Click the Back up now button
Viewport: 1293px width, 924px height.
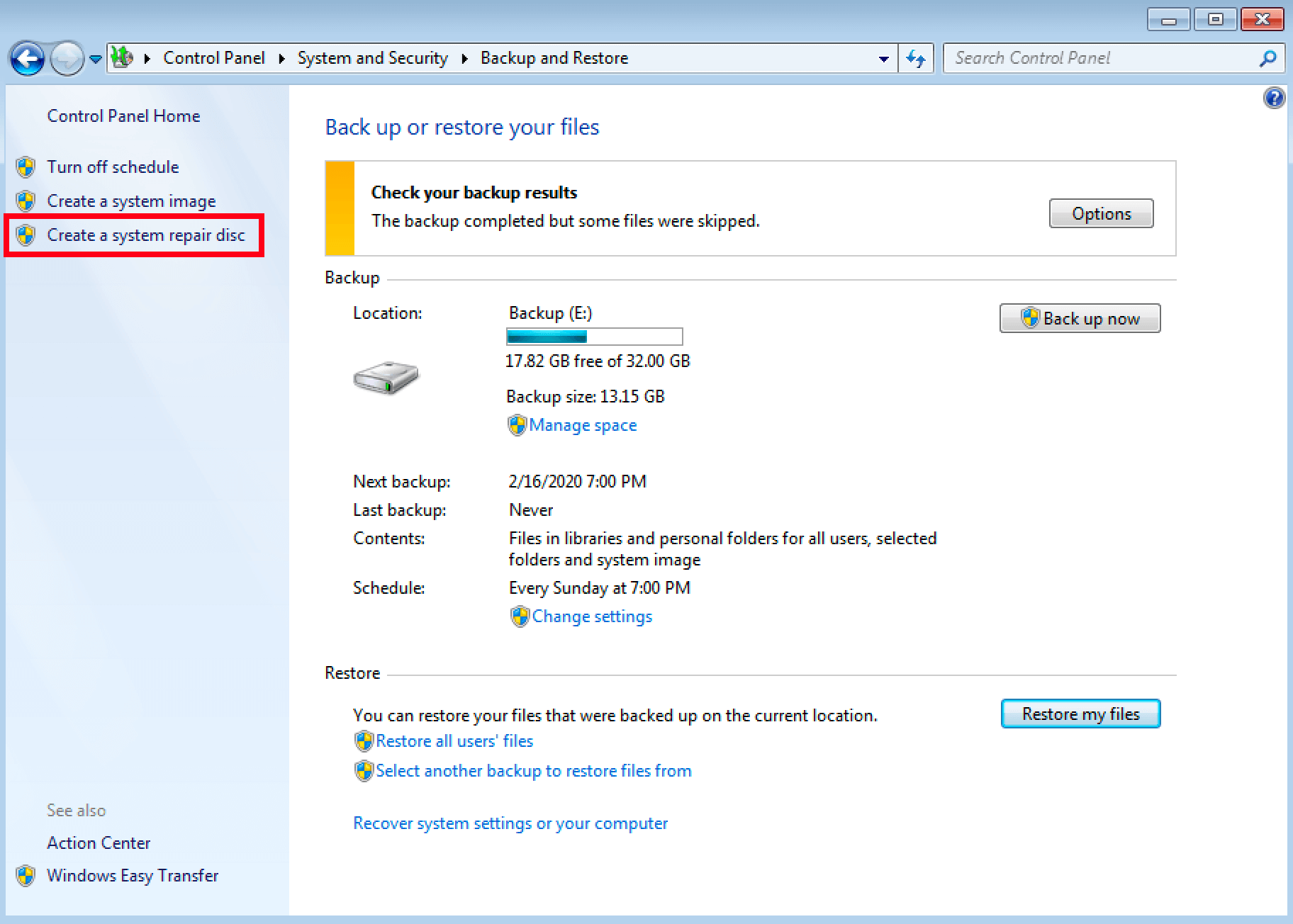click(1080, 318)
